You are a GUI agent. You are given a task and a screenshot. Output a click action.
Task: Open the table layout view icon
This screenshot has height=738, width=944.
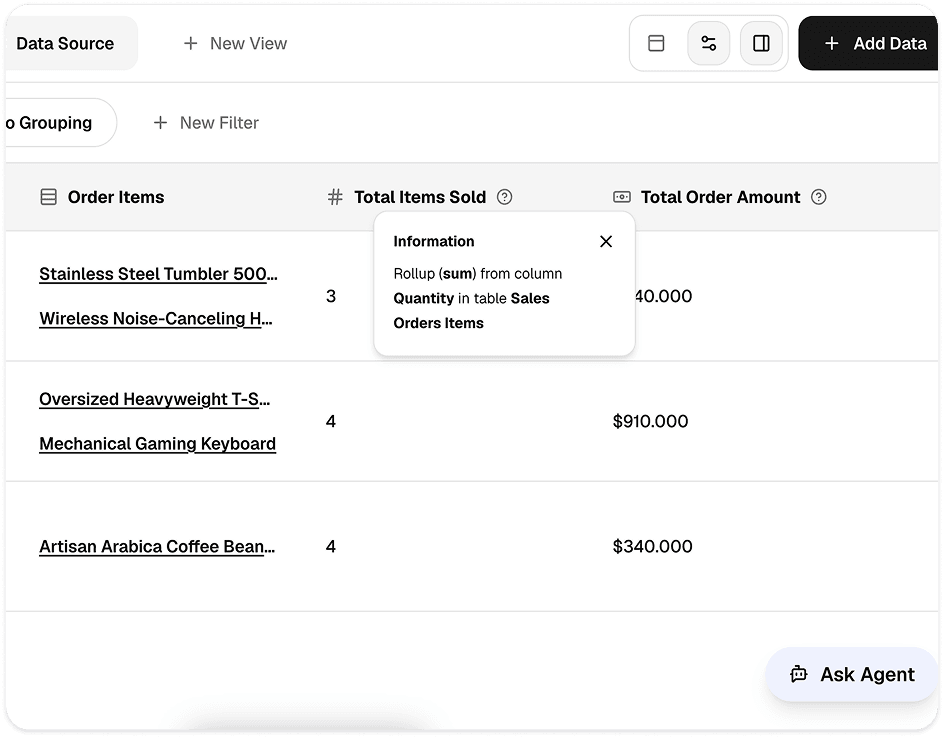point(656,43)
